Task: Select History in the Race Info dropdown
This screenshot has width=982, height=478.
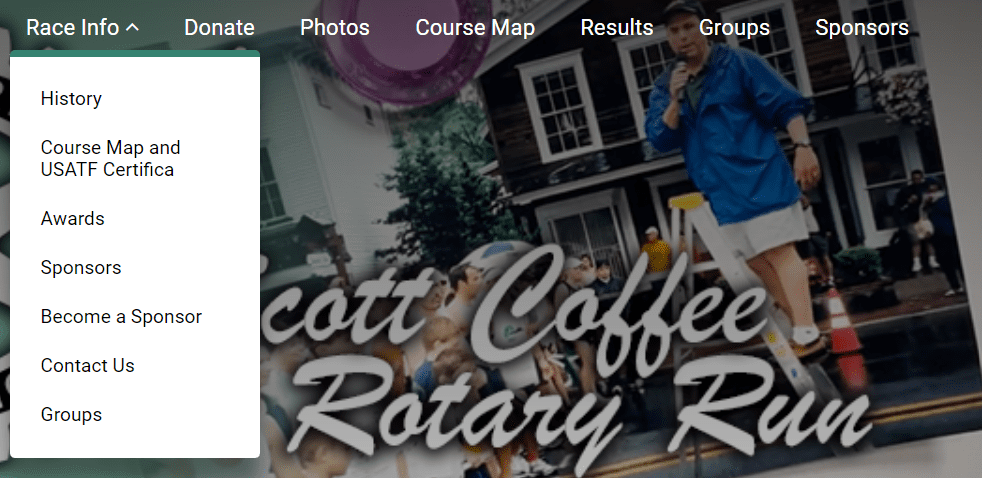Action: pos(71,98)
